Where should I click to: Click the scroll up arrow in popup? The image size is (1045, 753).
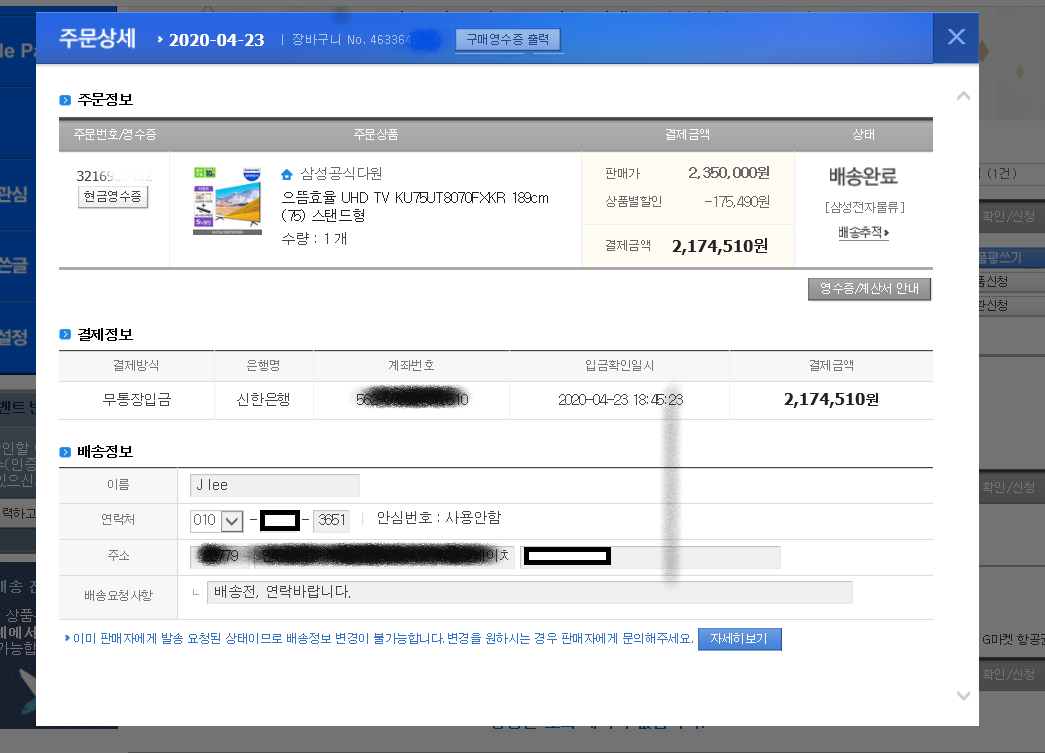[963, 97]
